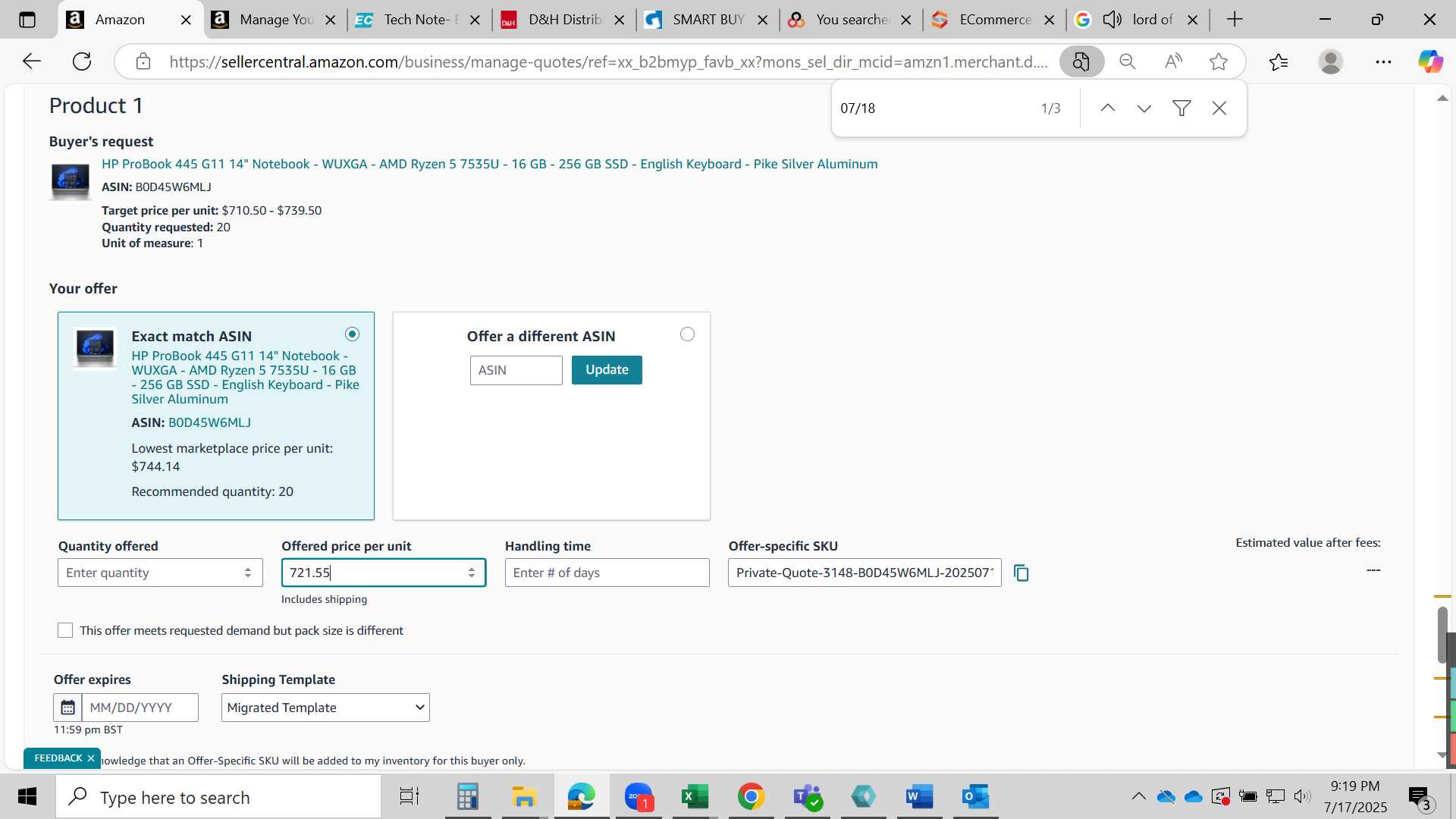Click the find-on-page icon in address bar
The image size is (1456, 819).
click(x=1081, y=61)
